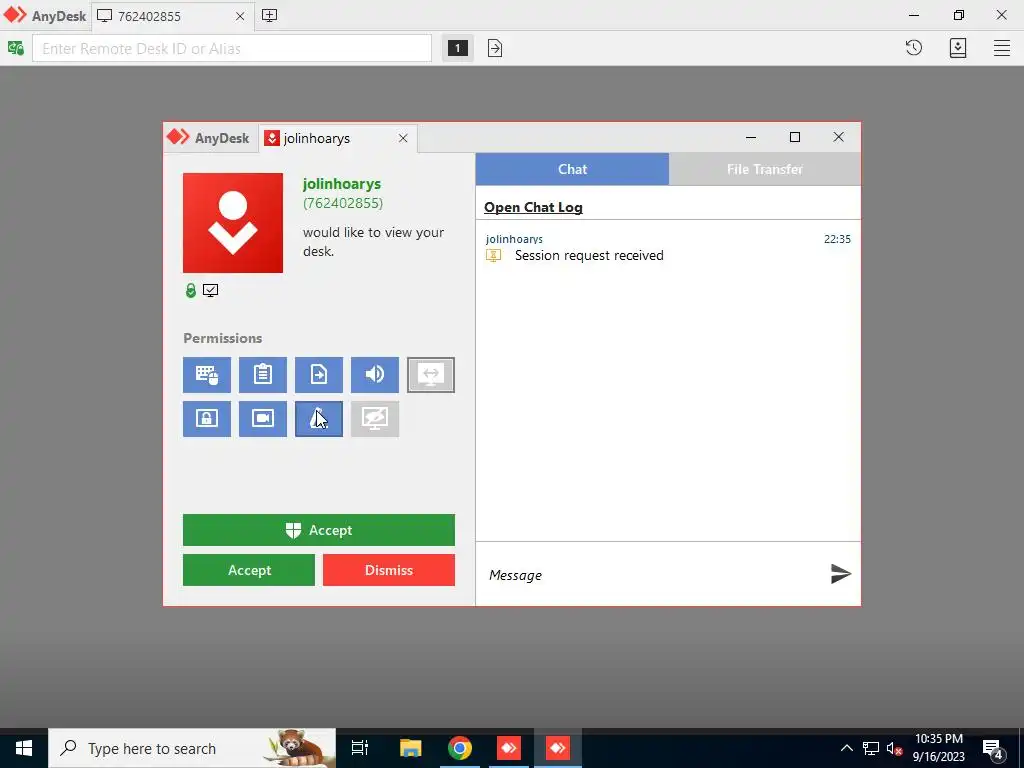This screenshot has width=1024, height=768.
Task: Click the 'Session request received' message
Action: pyautogui.click(x=589, y=255)
